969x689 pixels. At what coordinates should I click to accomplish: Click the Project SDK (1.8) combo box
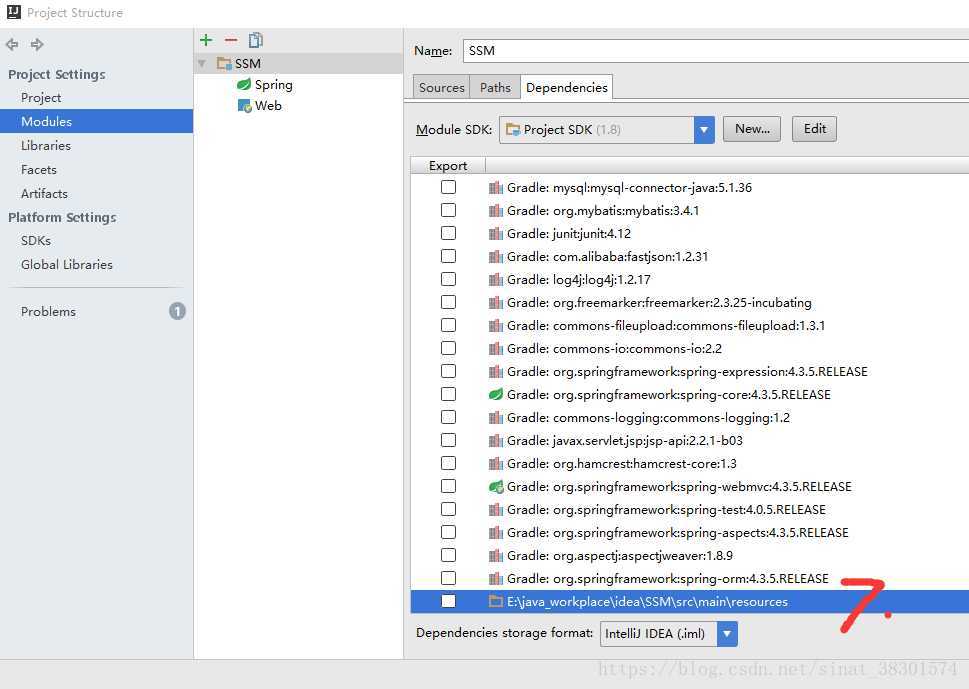tap(607, 130)
